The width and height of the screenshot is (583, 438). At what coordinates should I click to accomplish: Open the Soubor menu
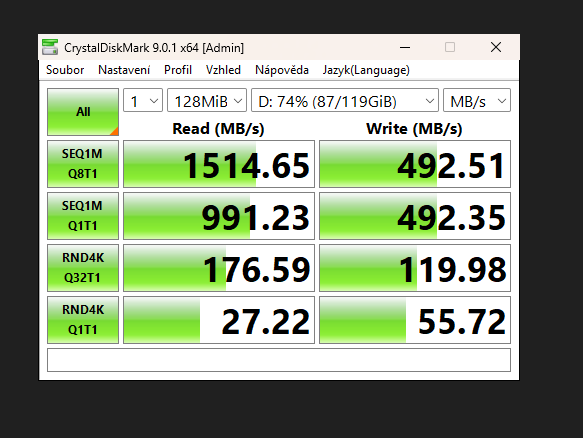[x=65, y=70]
